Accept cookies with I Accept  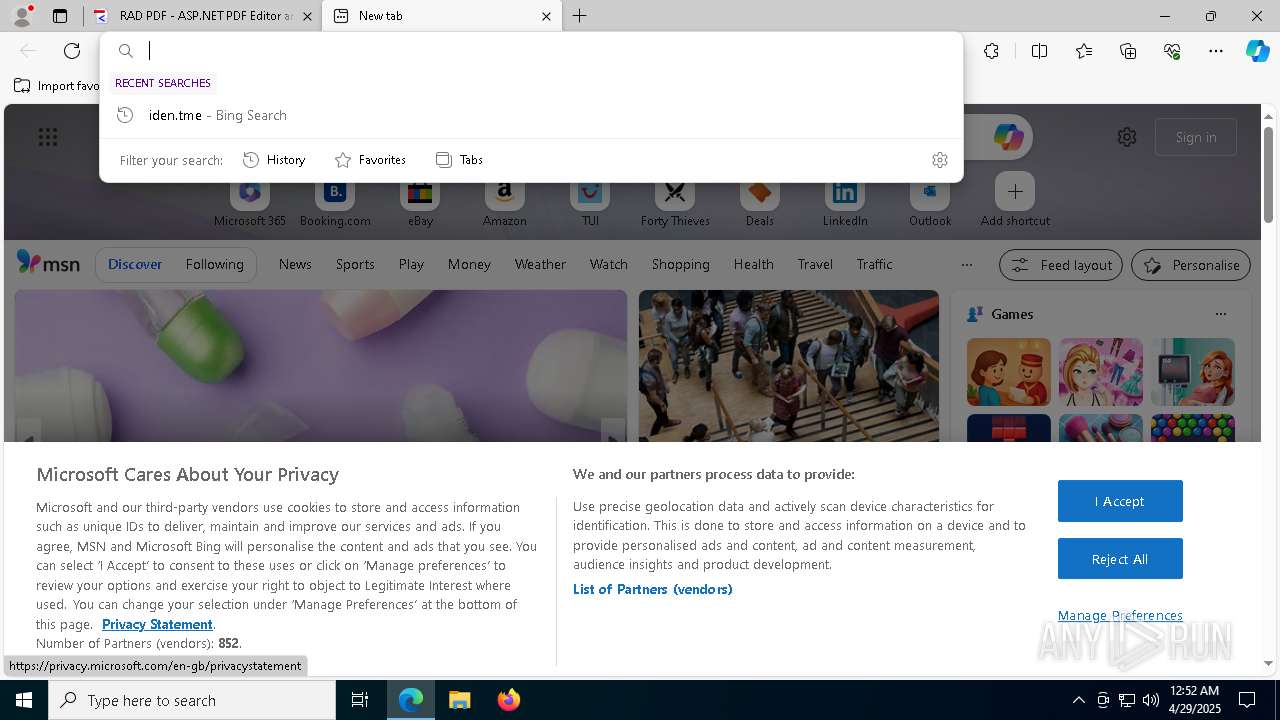1120,501
